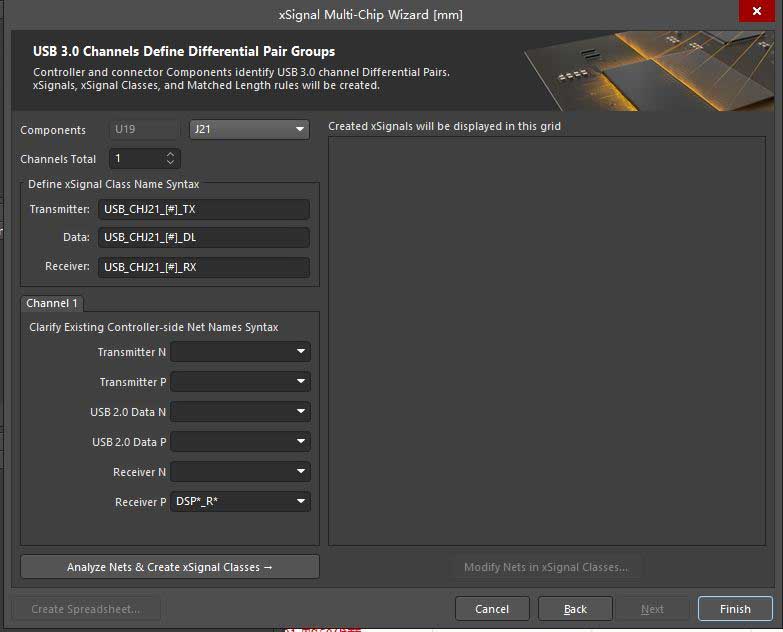783x632 pixels.
Task: Expand the Transmitter P dropdown
Action: pos(301,382)
